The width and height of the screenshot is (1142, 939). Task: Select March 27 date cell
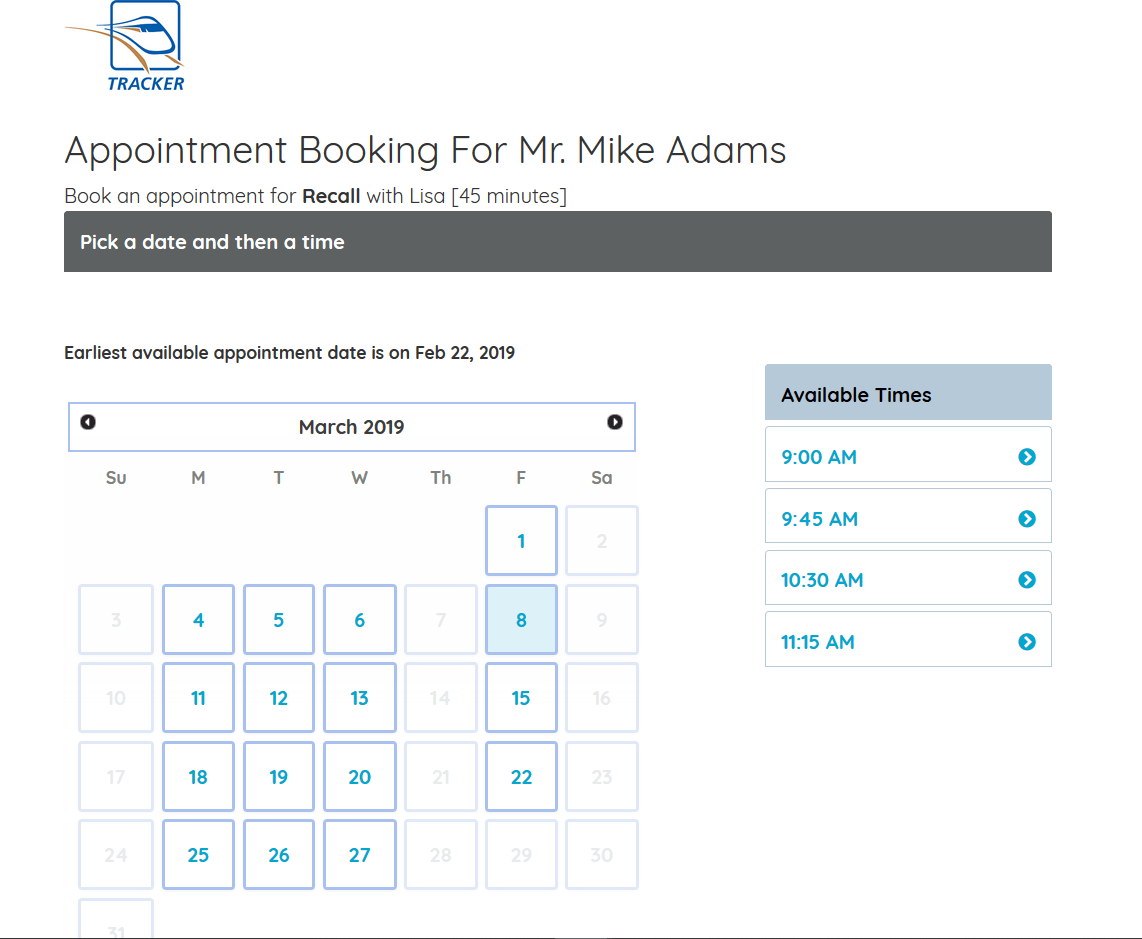point(360,854)
